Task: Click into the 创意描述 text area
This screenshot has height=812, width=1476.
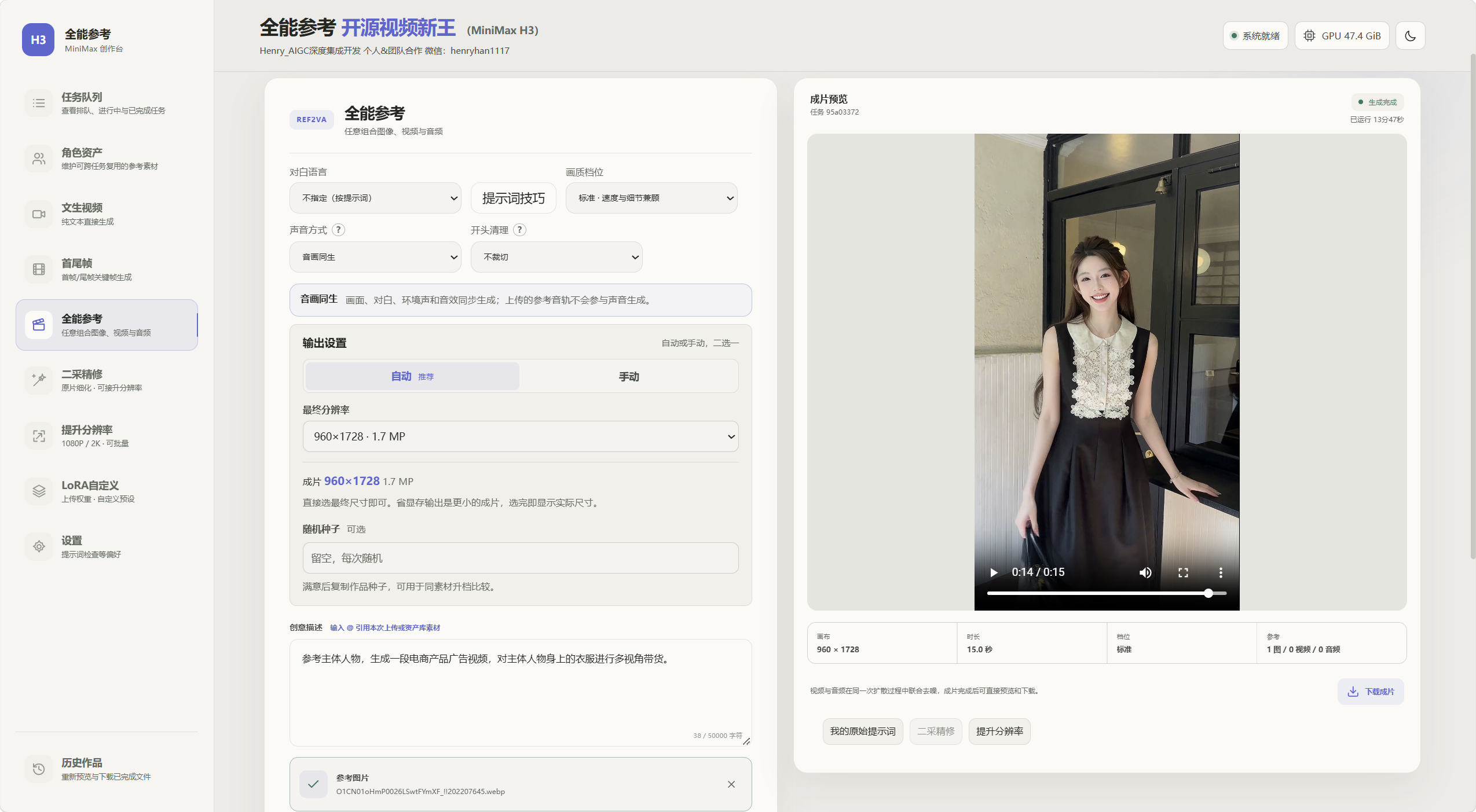Action: pos(521,692)
